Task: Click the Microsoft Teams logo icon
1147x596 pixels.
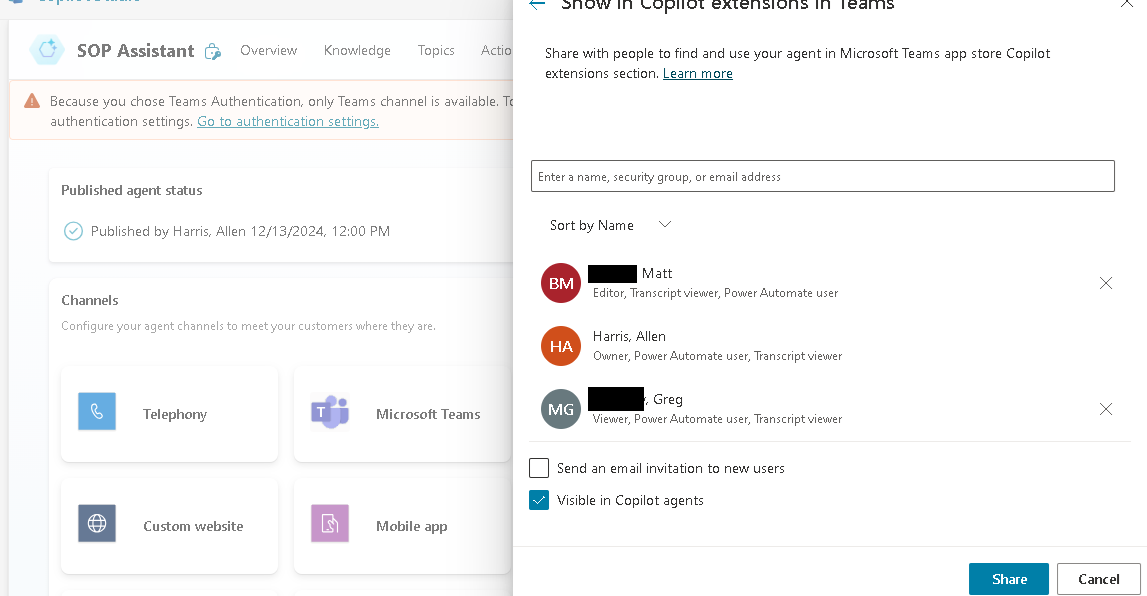Action: (329, 412)
